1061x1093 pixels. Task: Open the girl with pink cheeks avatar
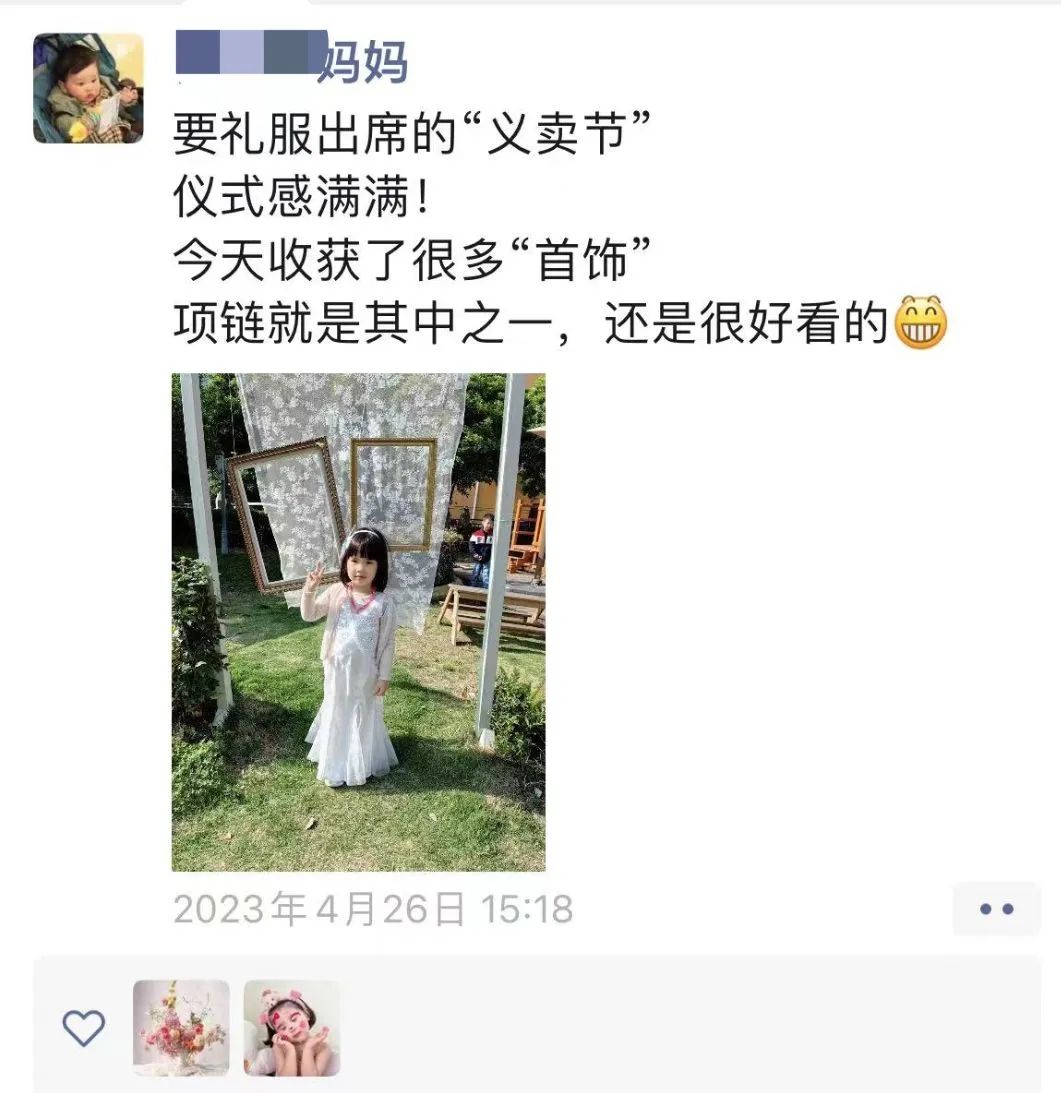pos(291,1028)
